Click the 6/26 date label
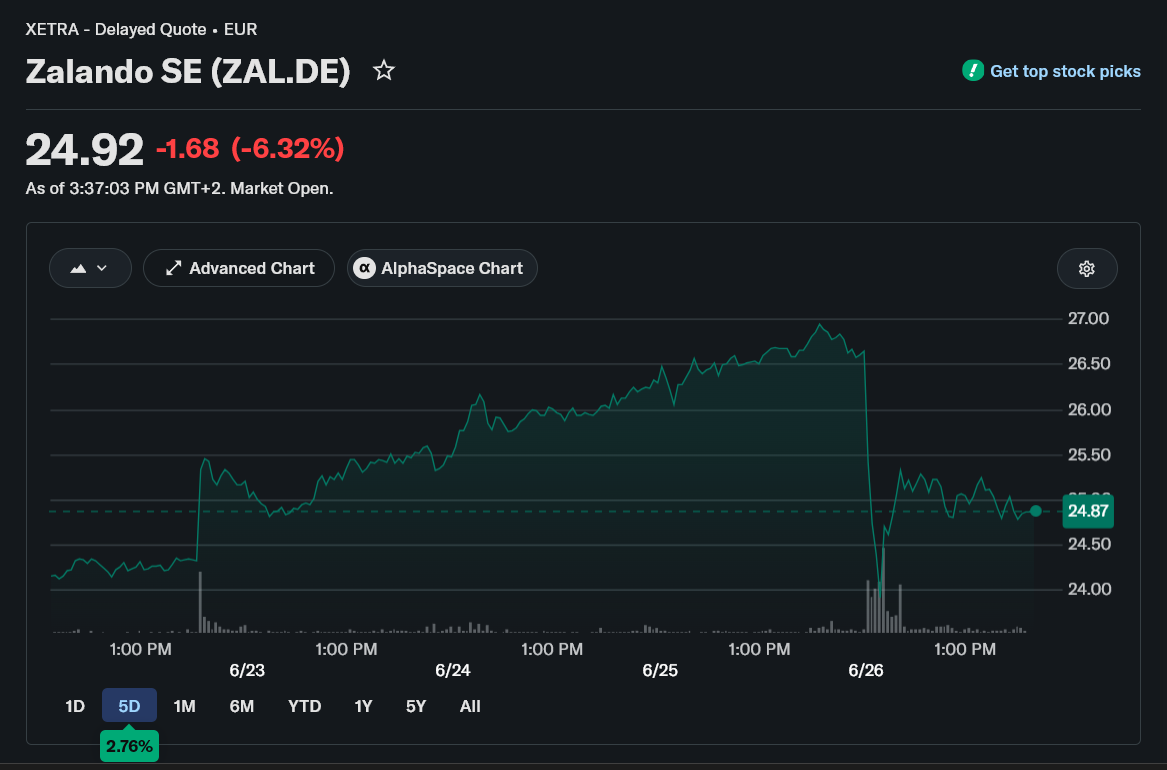Screen dimensions: 1167x770 (x=866, y=670)
